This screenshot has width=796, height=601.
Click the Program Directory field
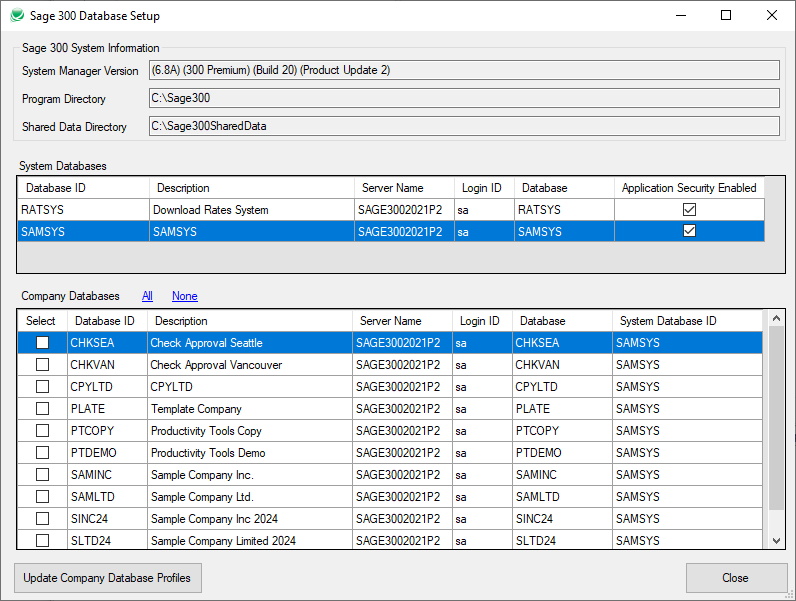click(464, 98)
